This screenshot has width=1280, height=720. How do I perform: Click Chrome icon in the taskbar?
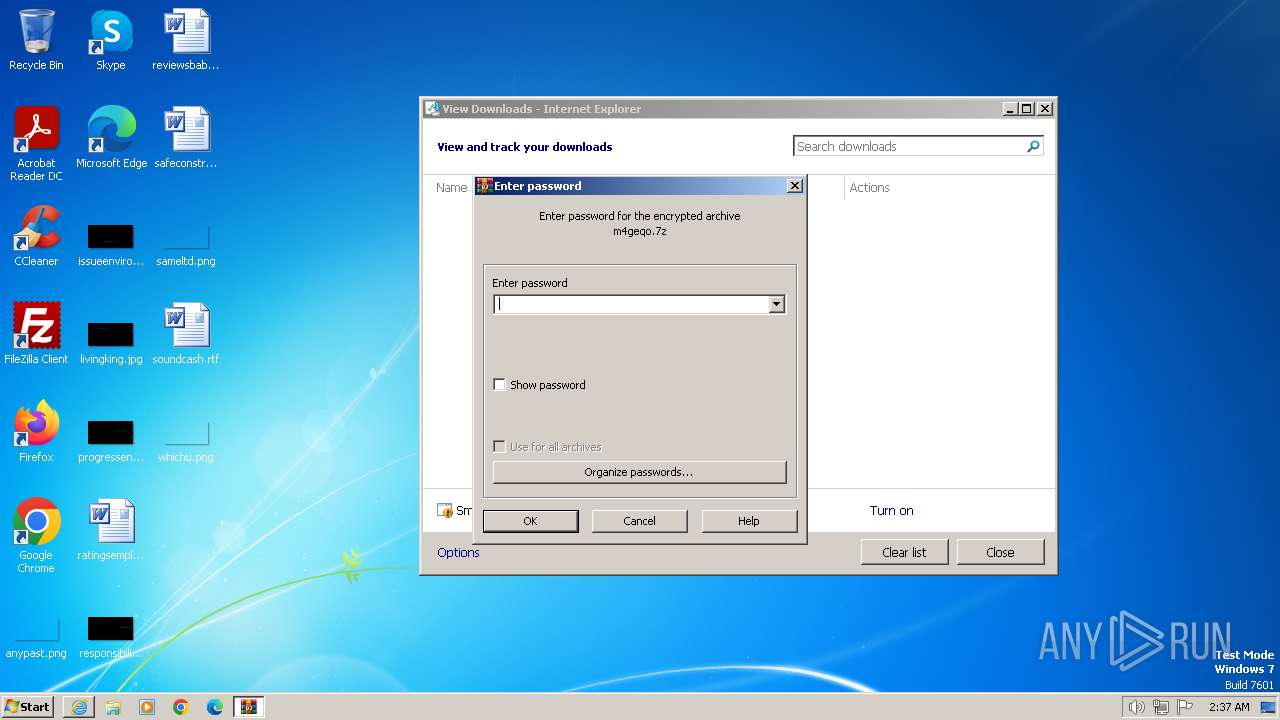pyautogui.click(x=181, y=707)
